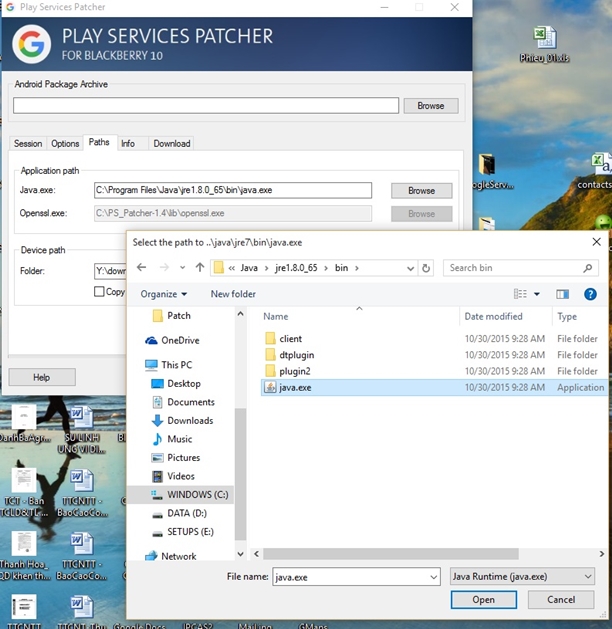Refresh the bin folder listing
Image resolution: width=612 pixels, height=629 pixels.
click(x=427, y=268)
